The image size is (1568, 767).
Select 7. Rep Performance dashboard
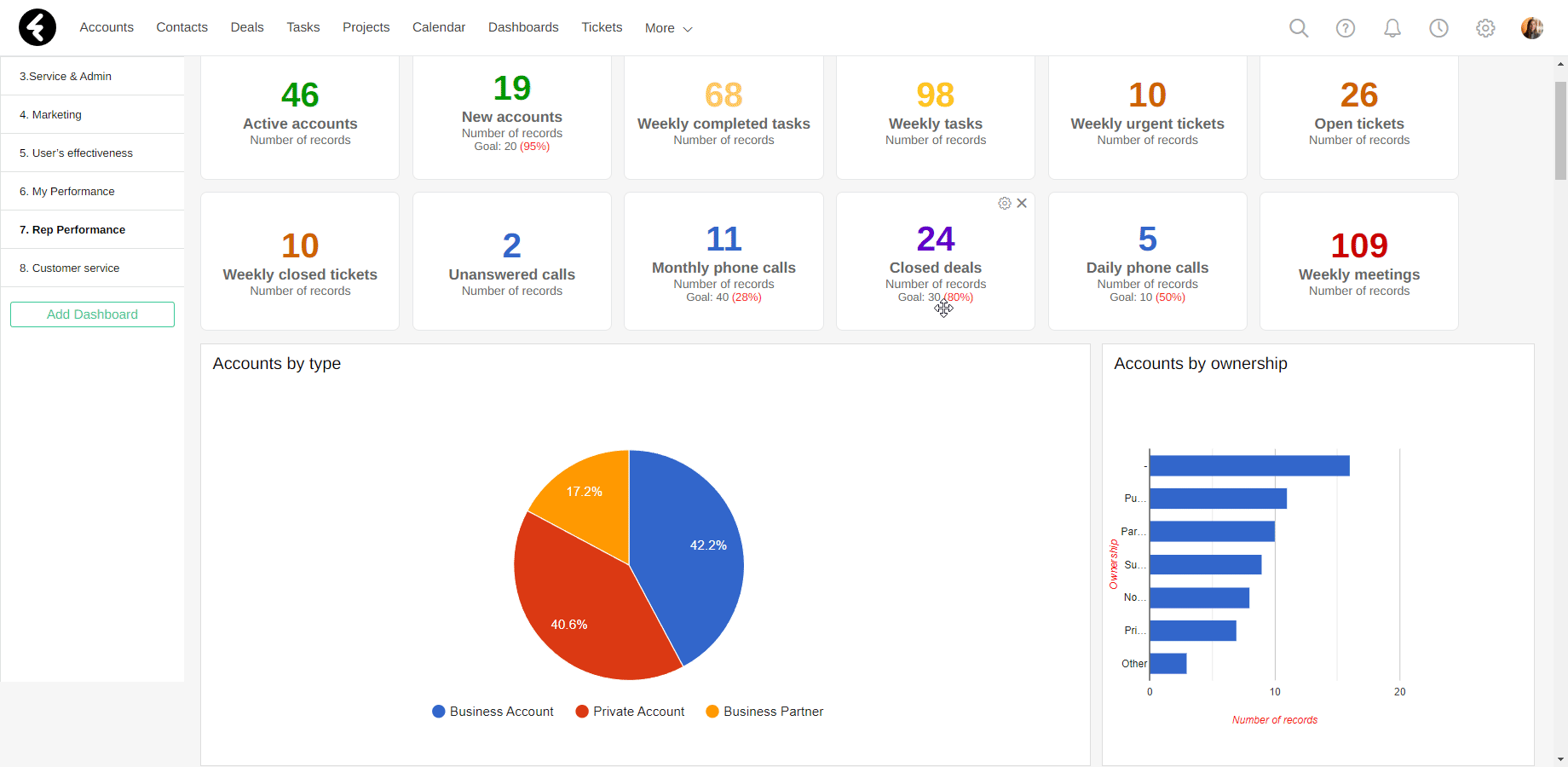click(92, 229)
